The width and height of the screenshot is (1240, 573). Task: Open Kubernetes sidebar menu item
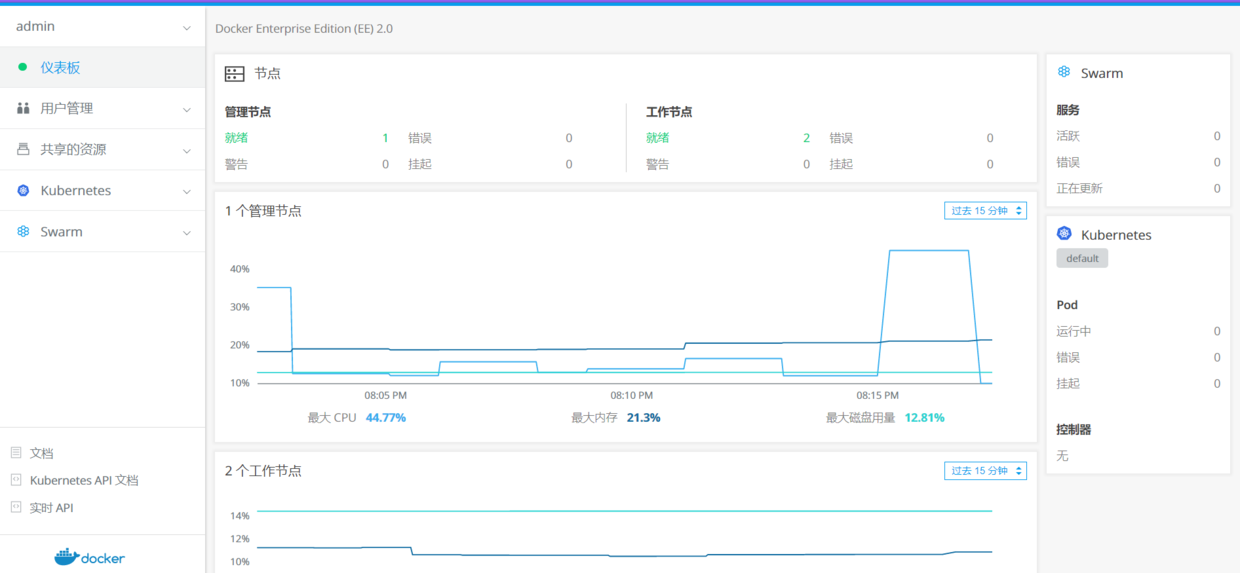coord(102,190)
